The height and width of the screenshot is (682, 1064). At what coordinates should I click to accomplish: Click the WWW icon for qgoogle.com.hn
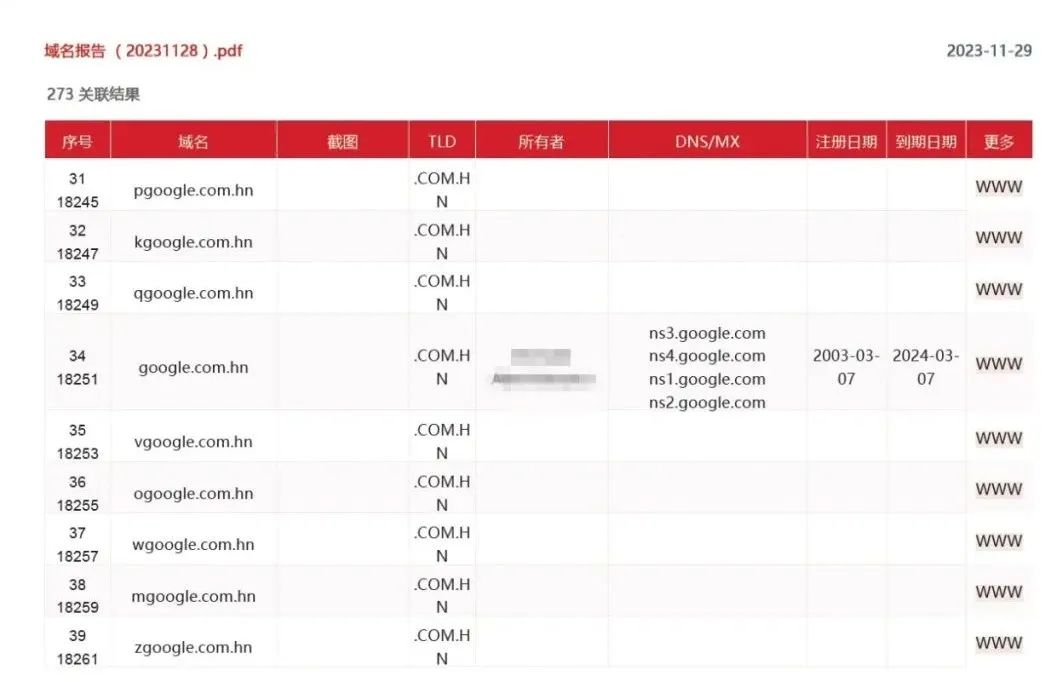point(998,290)
